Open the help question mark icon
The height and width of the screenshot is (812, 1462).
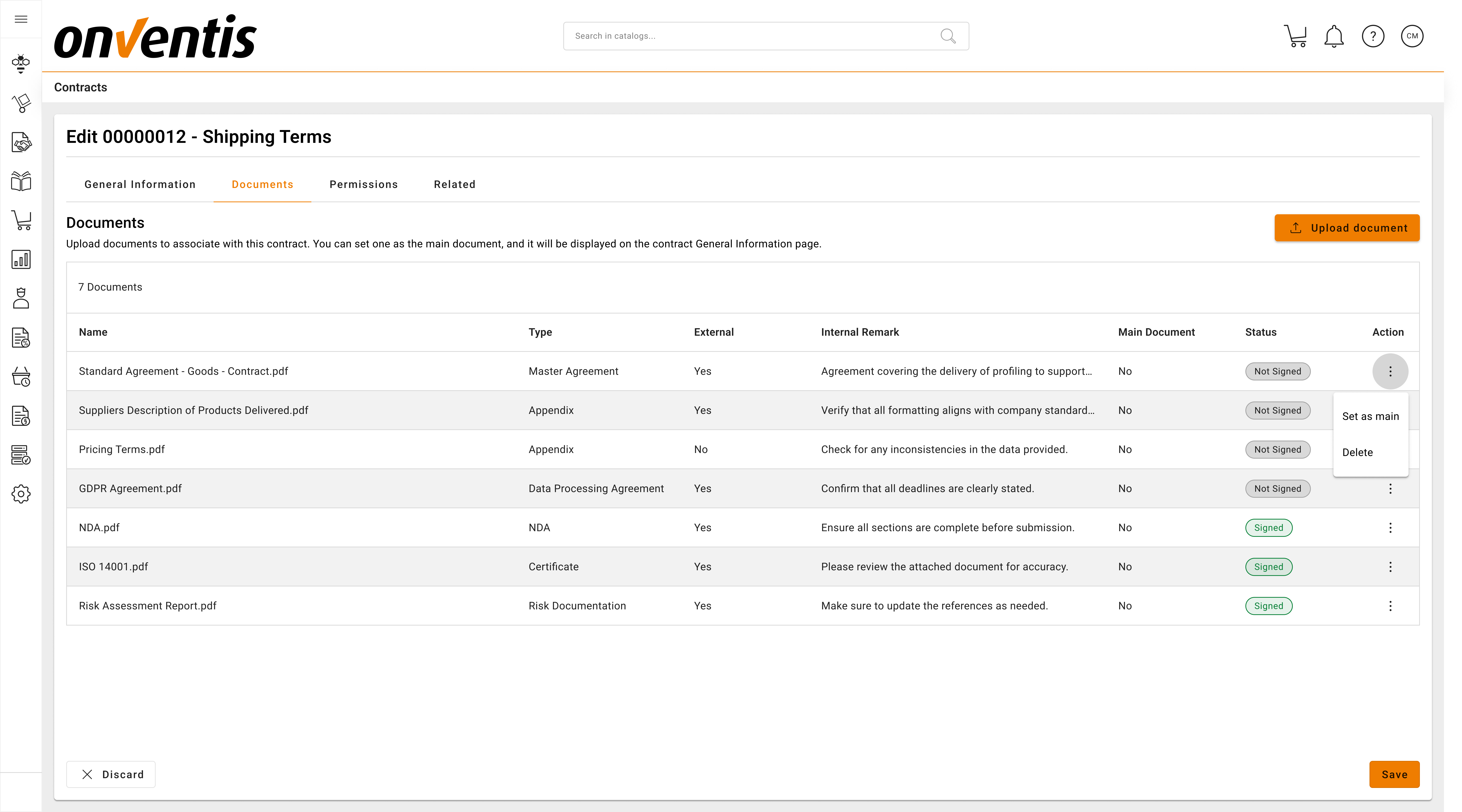point(1373,36)
